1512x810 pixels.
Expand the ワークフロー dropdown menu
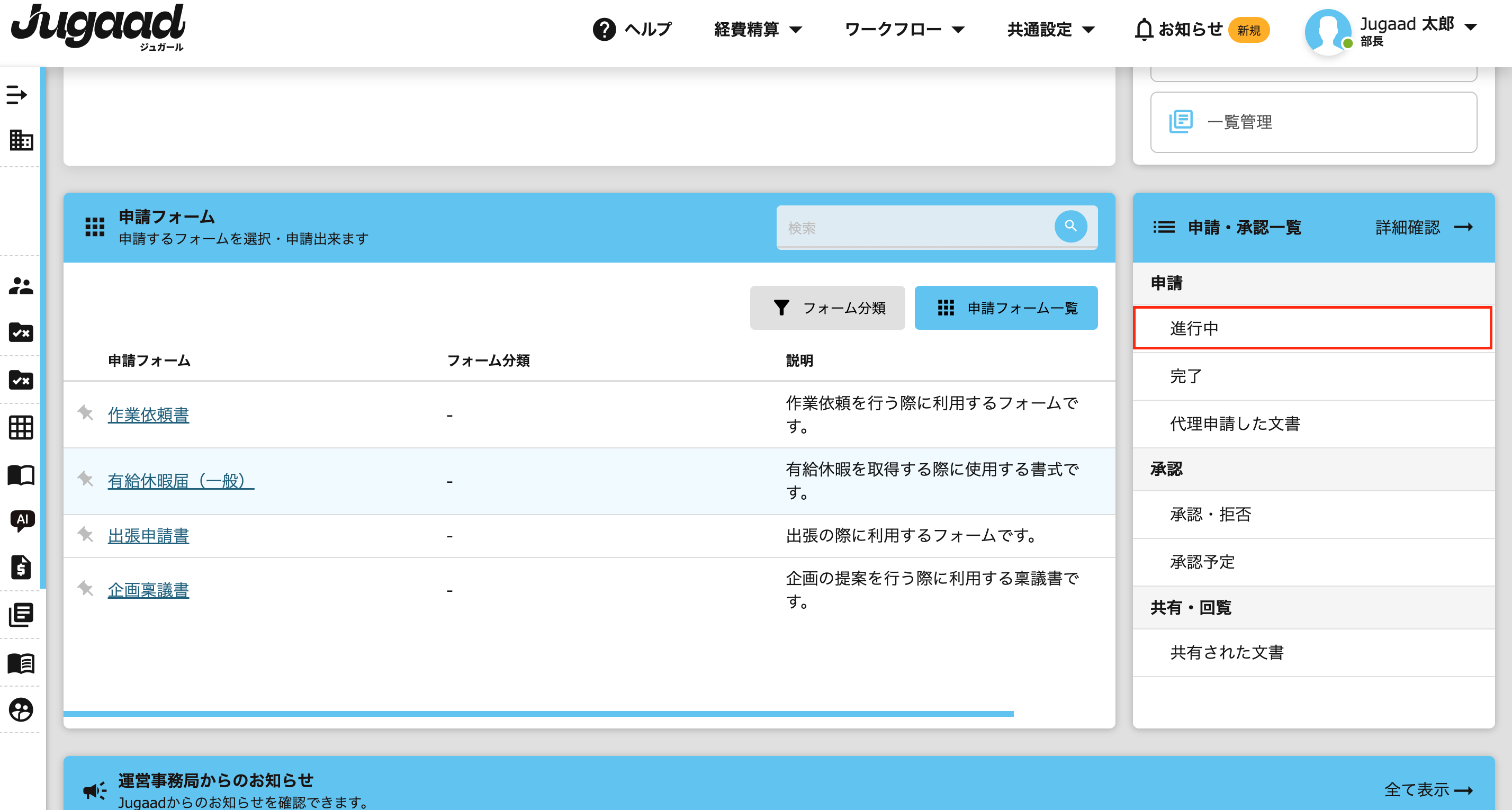(x=903, y=29)
